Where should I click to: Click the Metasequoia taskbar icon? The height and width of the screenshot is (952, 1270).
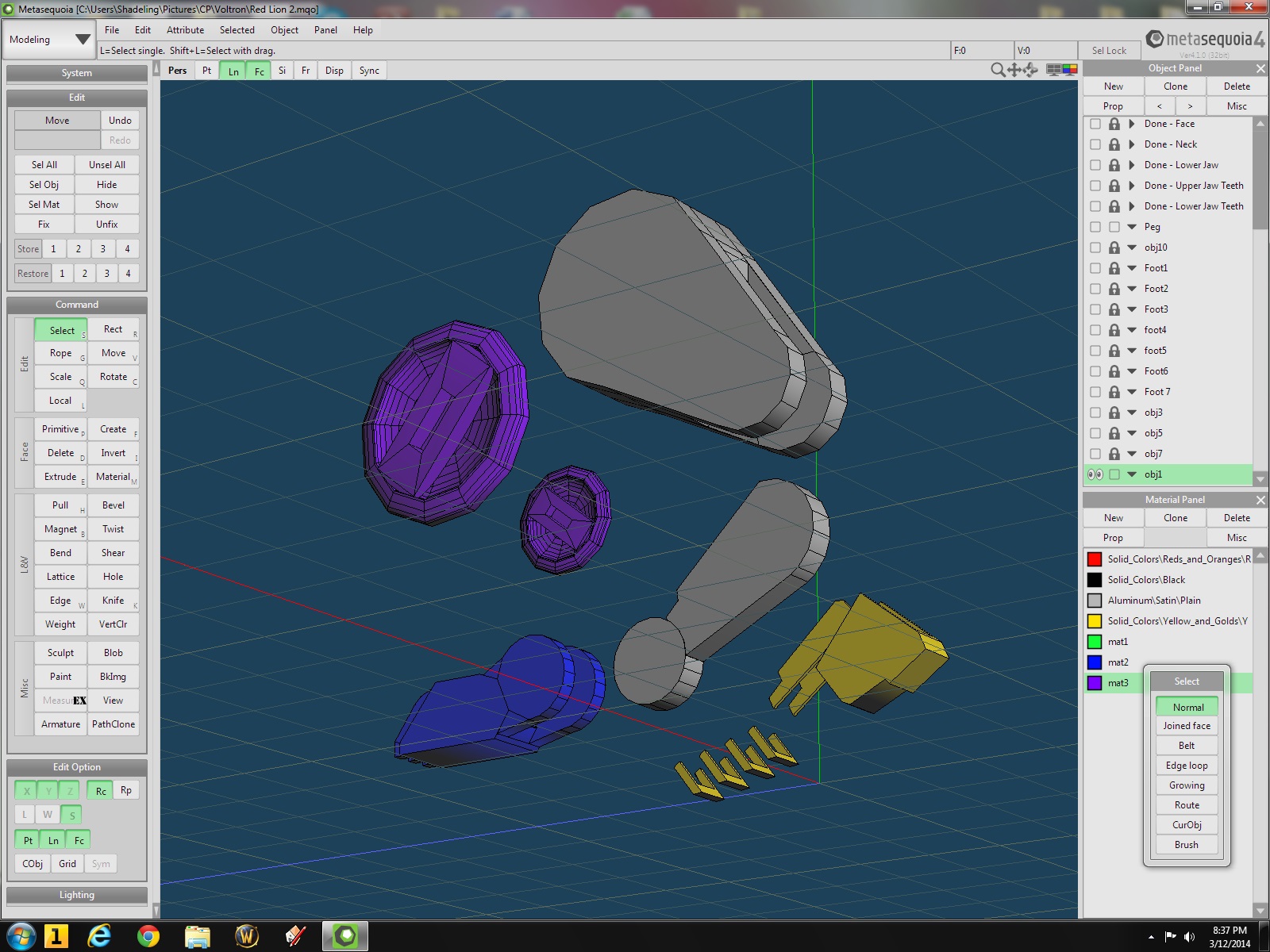(345, 937)
